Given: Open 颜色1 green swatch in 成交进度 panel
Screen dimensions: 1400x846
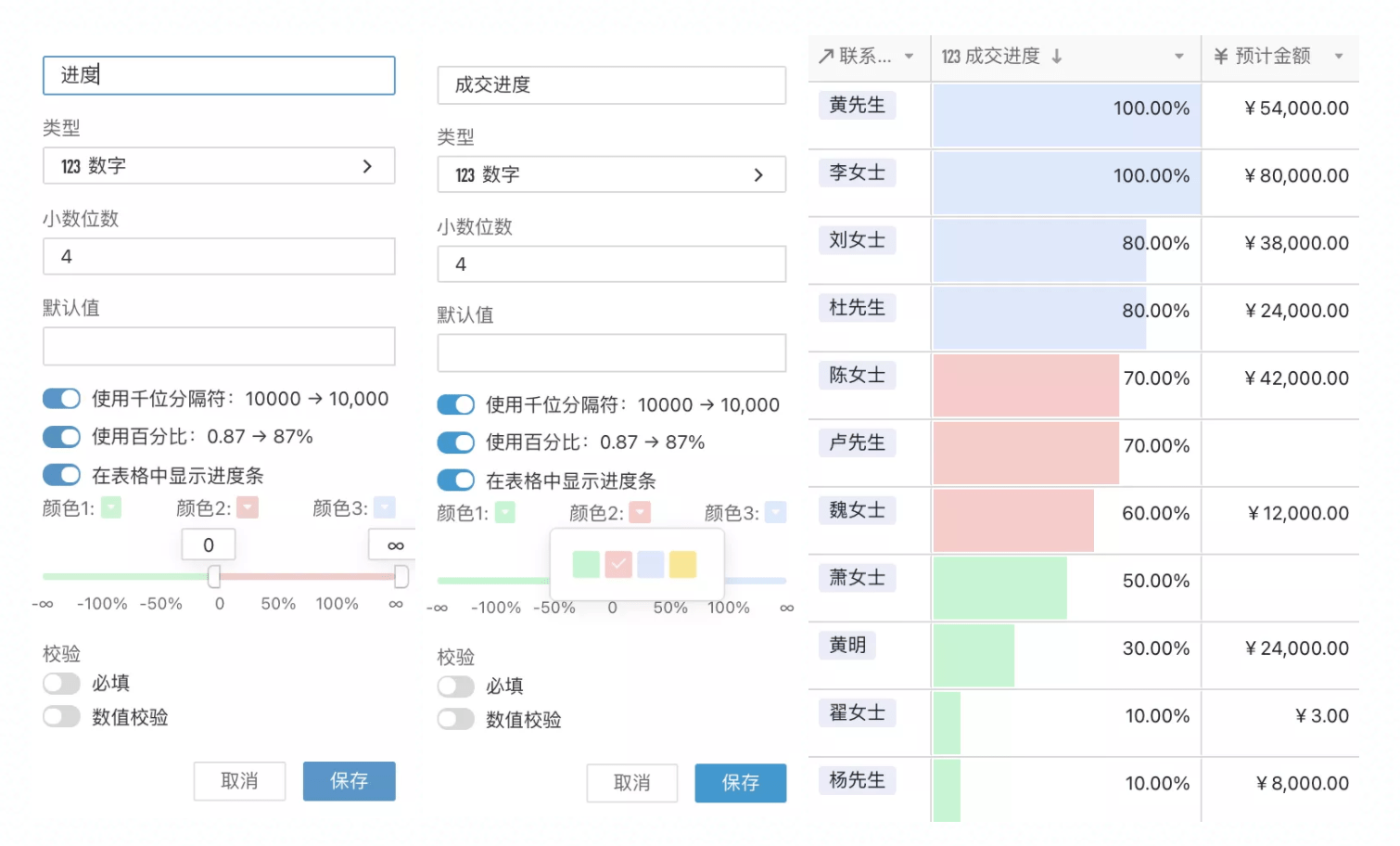Looking at the screenshot, I should pyautogui.click(x=505, y=512).
